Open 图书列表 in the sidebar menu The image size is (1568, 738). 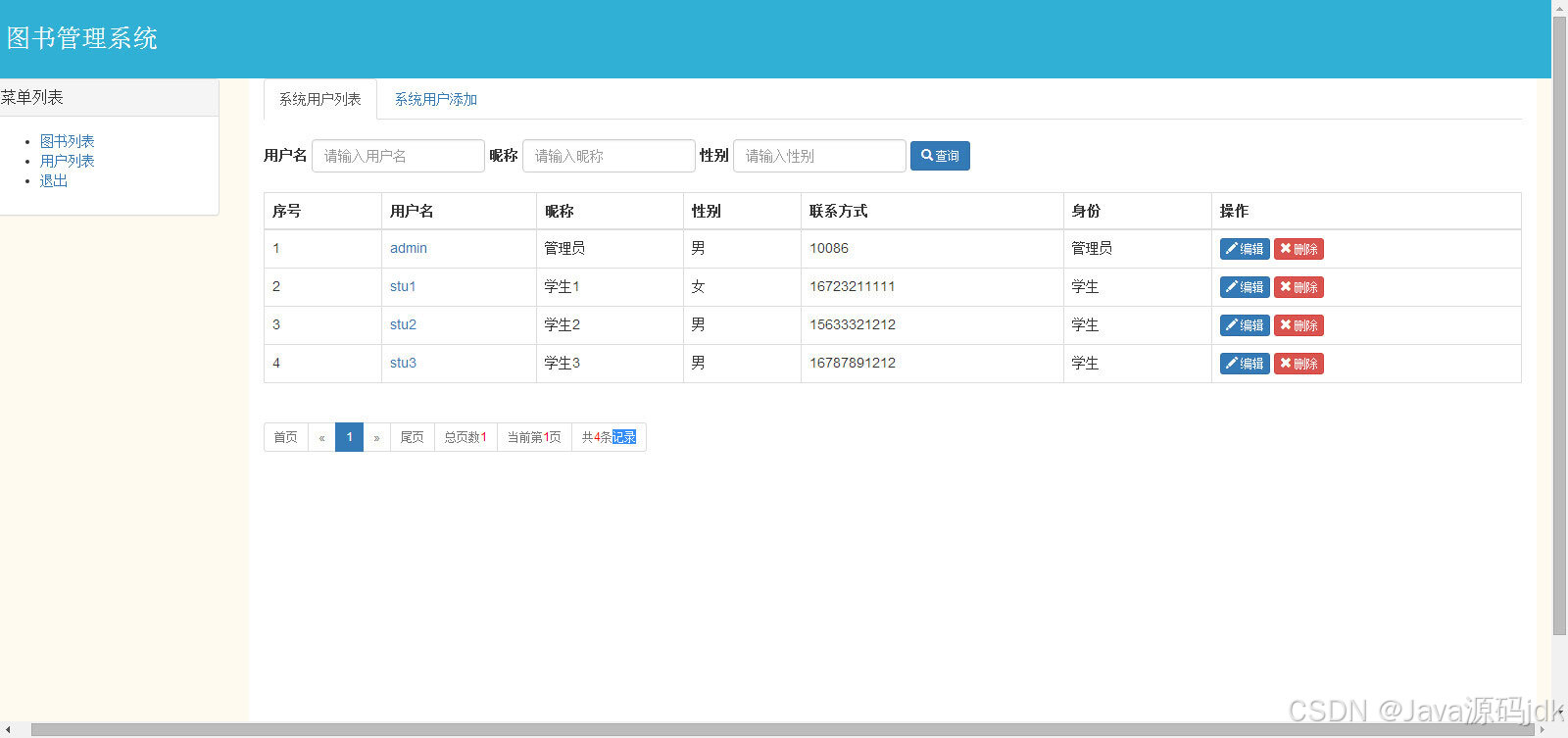point(67,141)
